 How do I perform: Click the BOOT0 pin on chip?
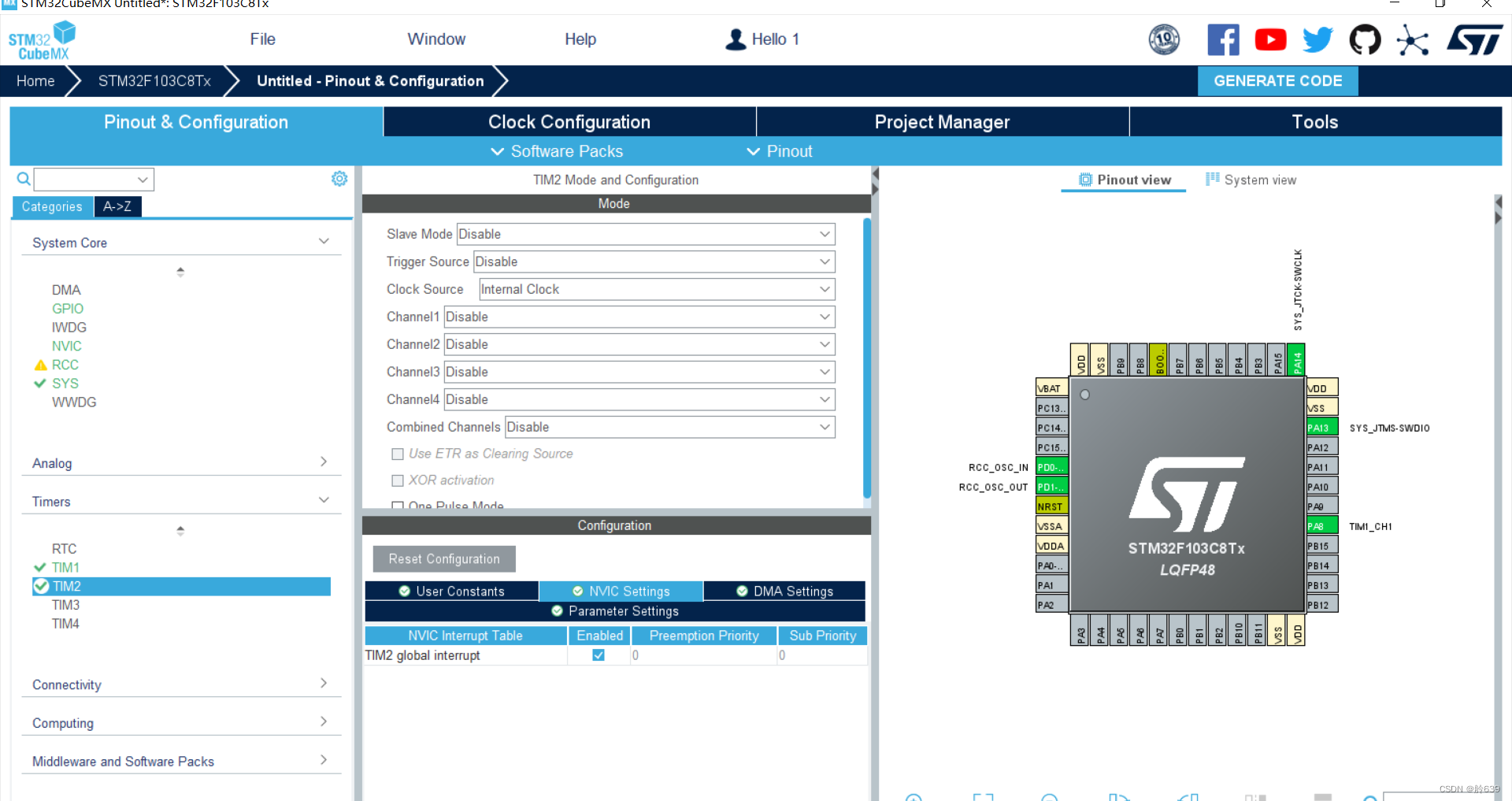[1158, 360]
